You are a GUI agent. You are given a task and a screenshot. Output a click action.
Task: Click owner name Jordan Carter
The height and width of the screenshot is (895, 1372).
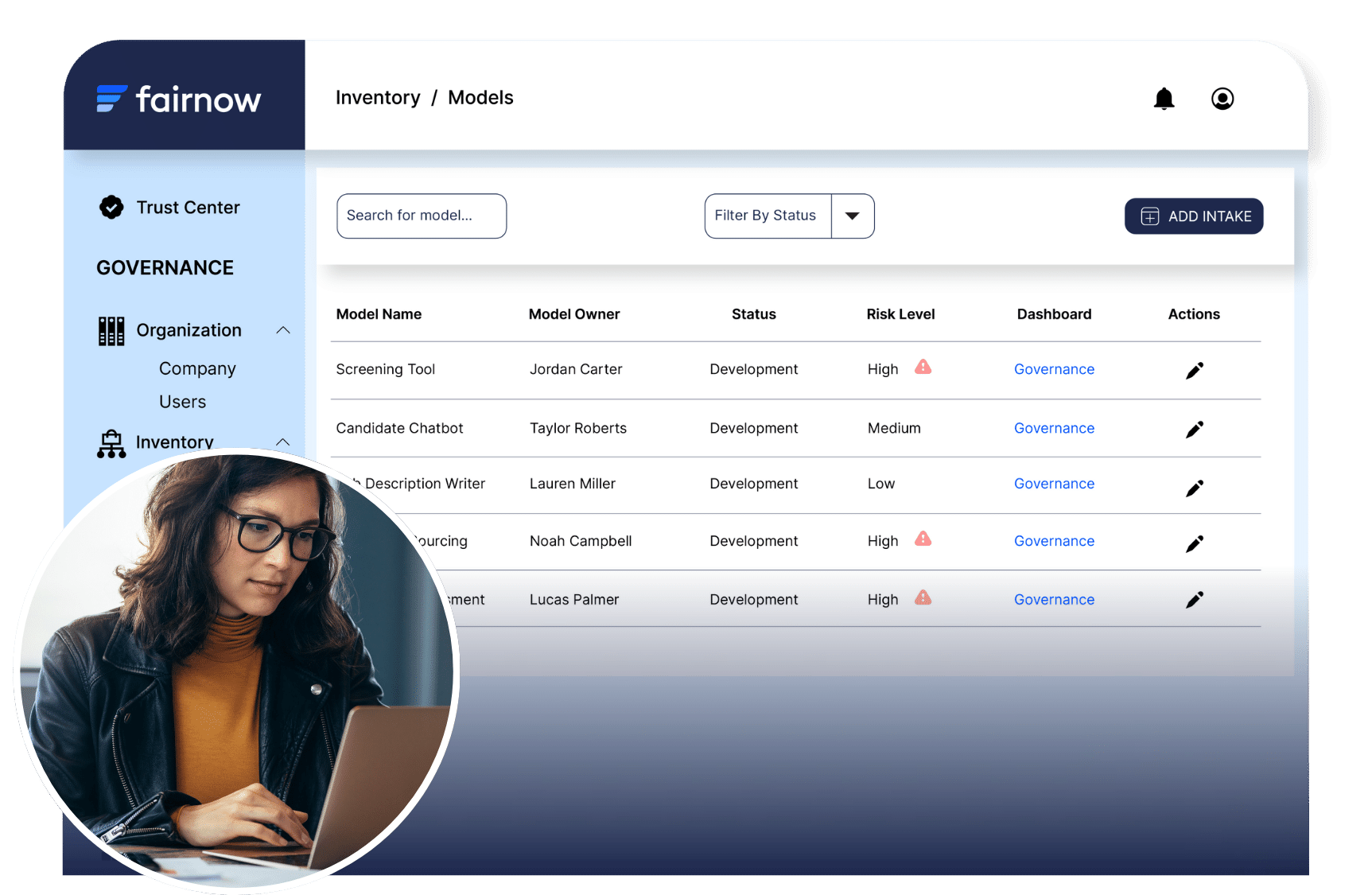pos(576,369)
